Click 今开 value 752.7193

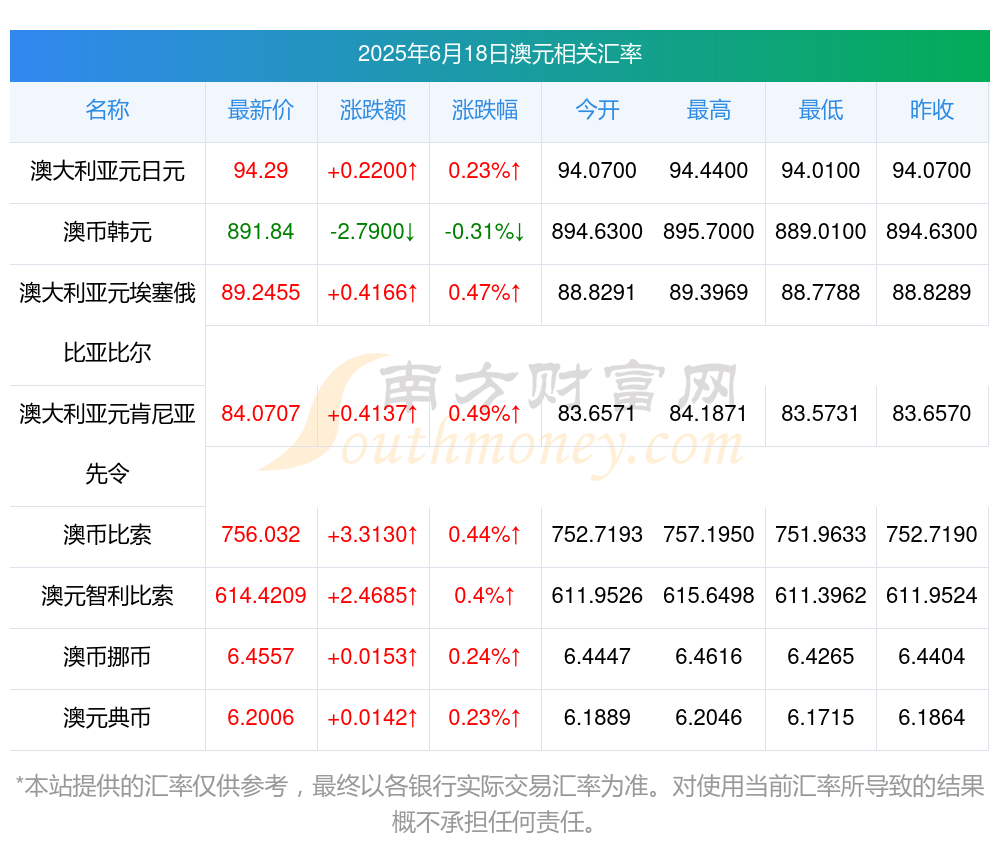(x=597, y=535)
